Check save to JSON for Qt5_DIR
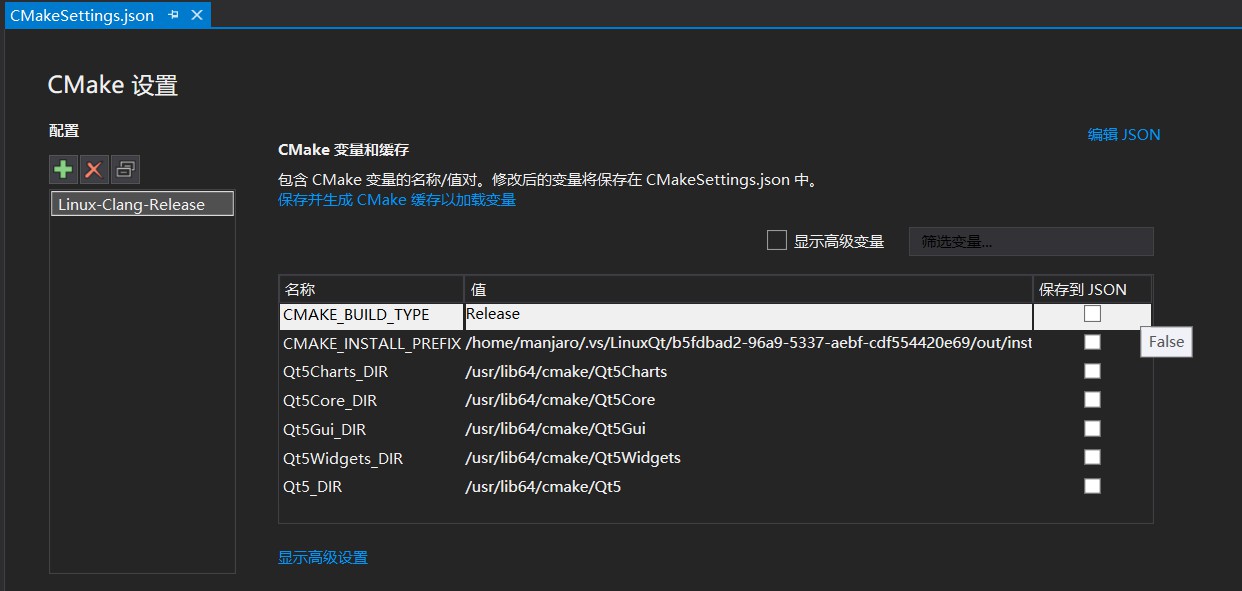The image size is (1242, 591). (x=1091, y=485)
